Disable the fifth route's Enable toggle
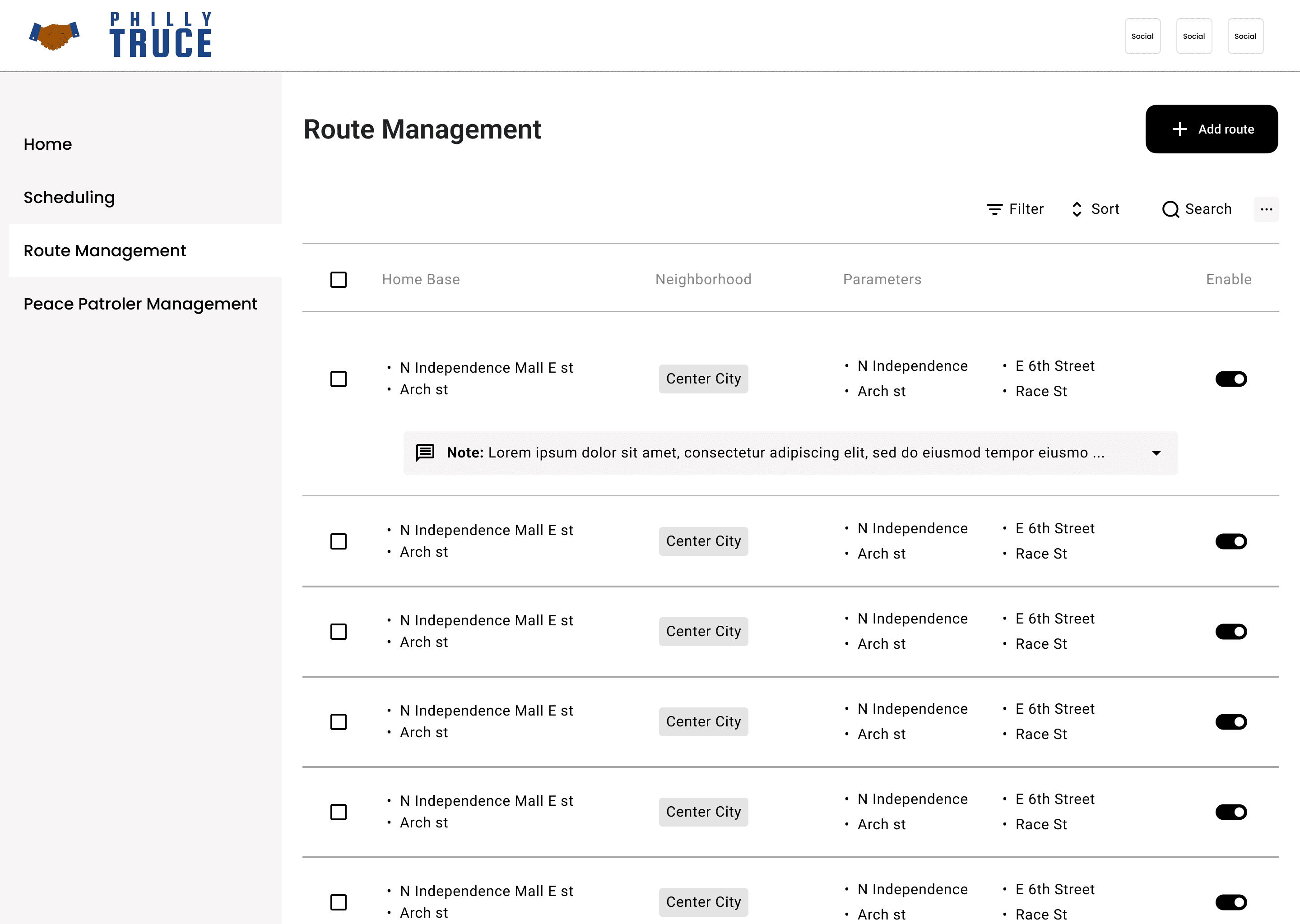 (x=1231, y=812)
